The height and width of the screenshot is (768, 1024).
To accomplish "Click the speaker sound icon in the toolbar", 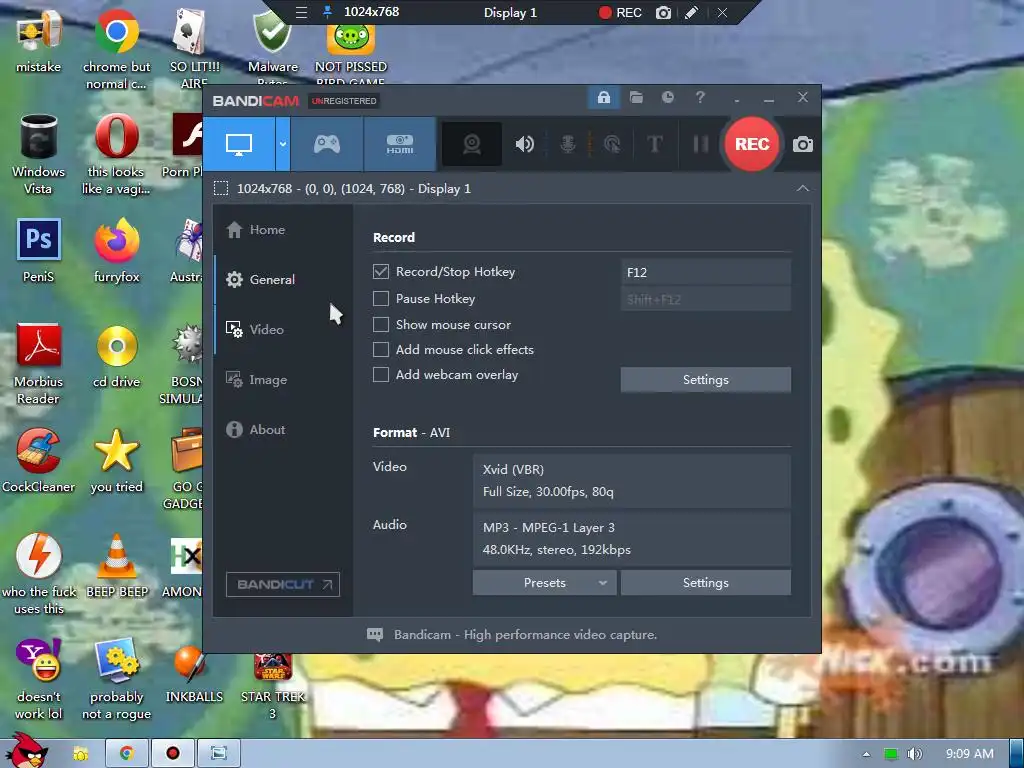I will pos(524,144).
